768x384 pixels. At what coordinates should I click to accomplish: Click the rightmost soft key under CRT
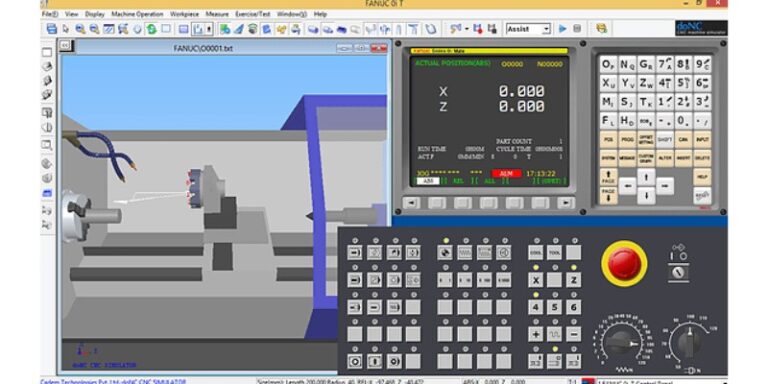566,203
